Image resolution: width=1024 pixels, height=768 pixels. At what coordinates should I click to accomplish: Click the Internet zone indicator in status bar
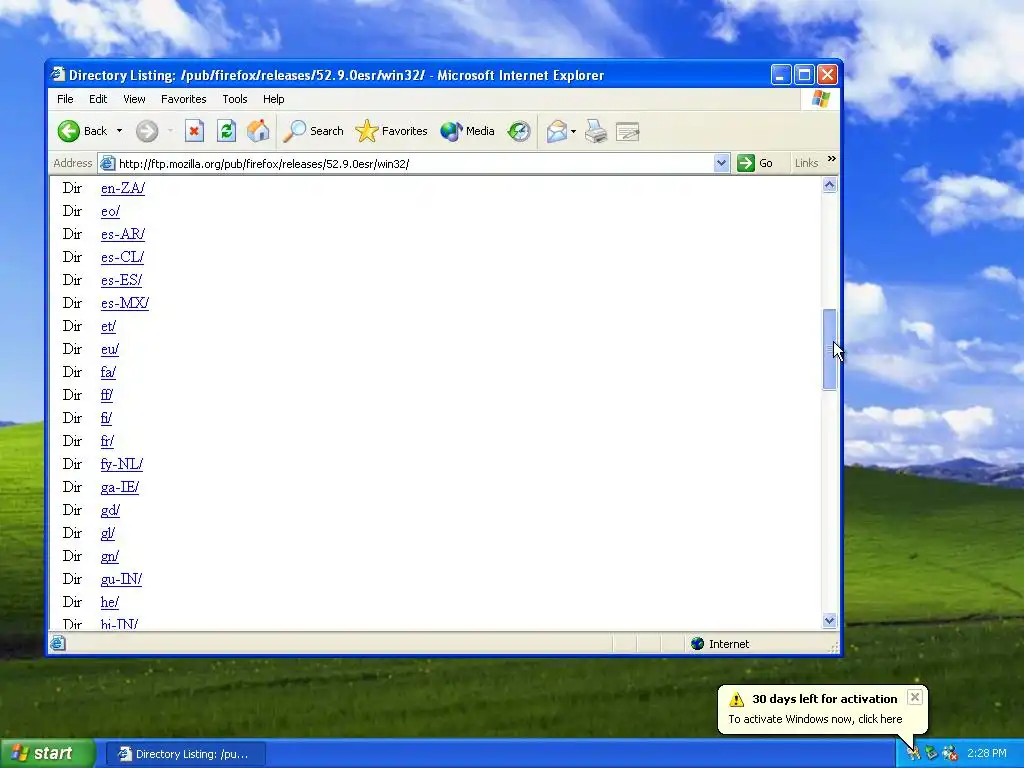[720, 644]
